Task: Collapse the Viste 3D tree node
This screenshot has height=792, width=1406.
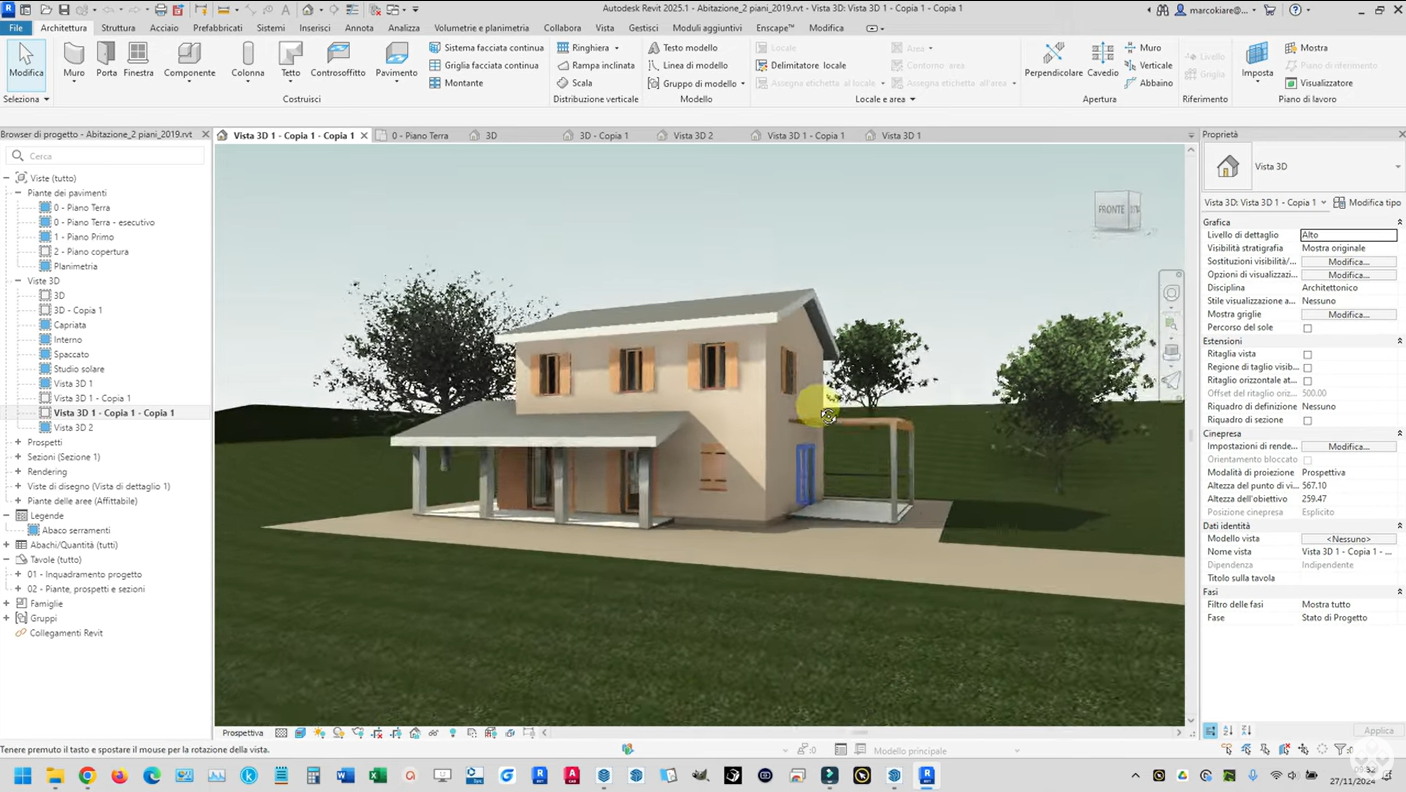Action: 18,281
